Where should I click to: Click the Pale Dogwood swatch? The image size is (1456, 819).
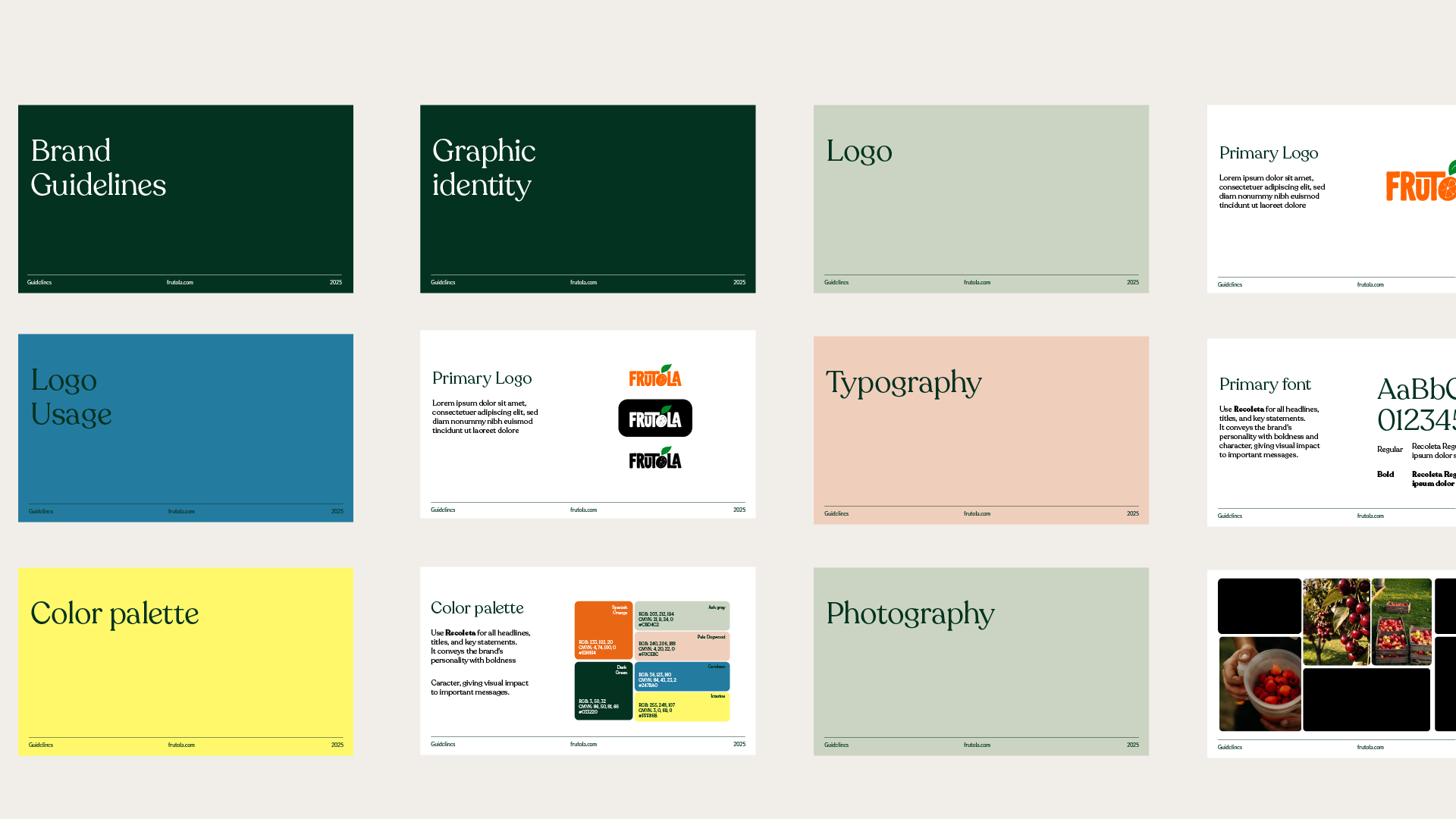682,646
